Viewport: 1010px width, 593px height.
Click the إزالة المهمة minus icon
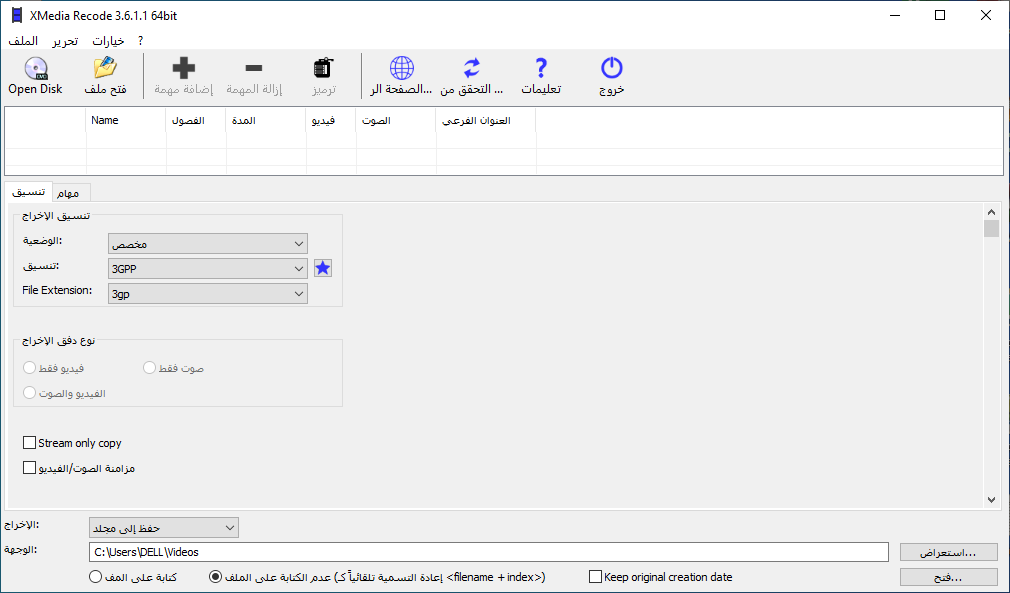(254, 68)
